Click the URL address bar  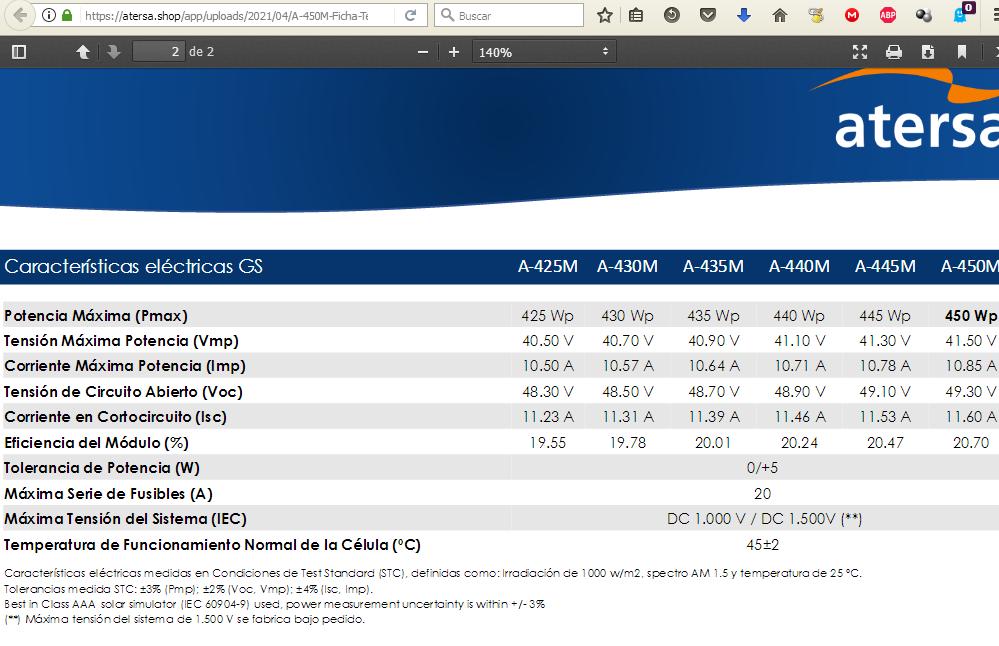click(x=227, y=15)
